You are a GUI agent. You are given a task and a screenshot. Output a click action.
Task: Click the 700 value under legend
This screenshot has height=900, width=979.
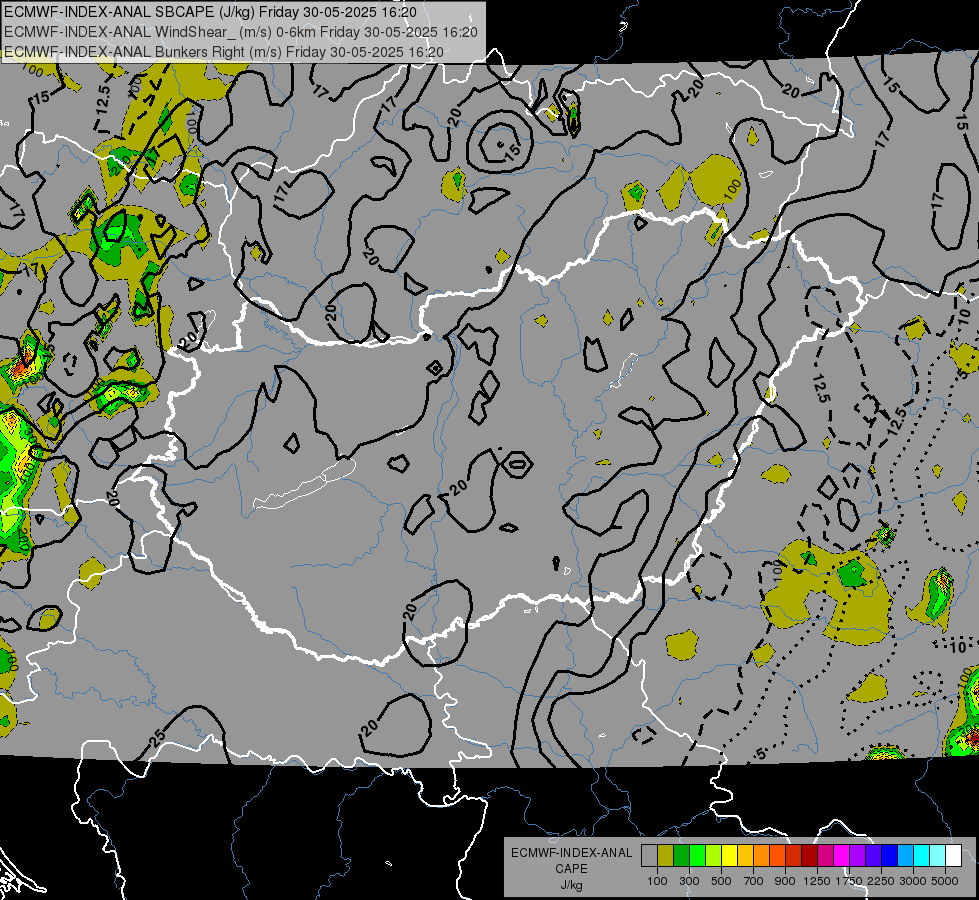(x=754, y=881)
